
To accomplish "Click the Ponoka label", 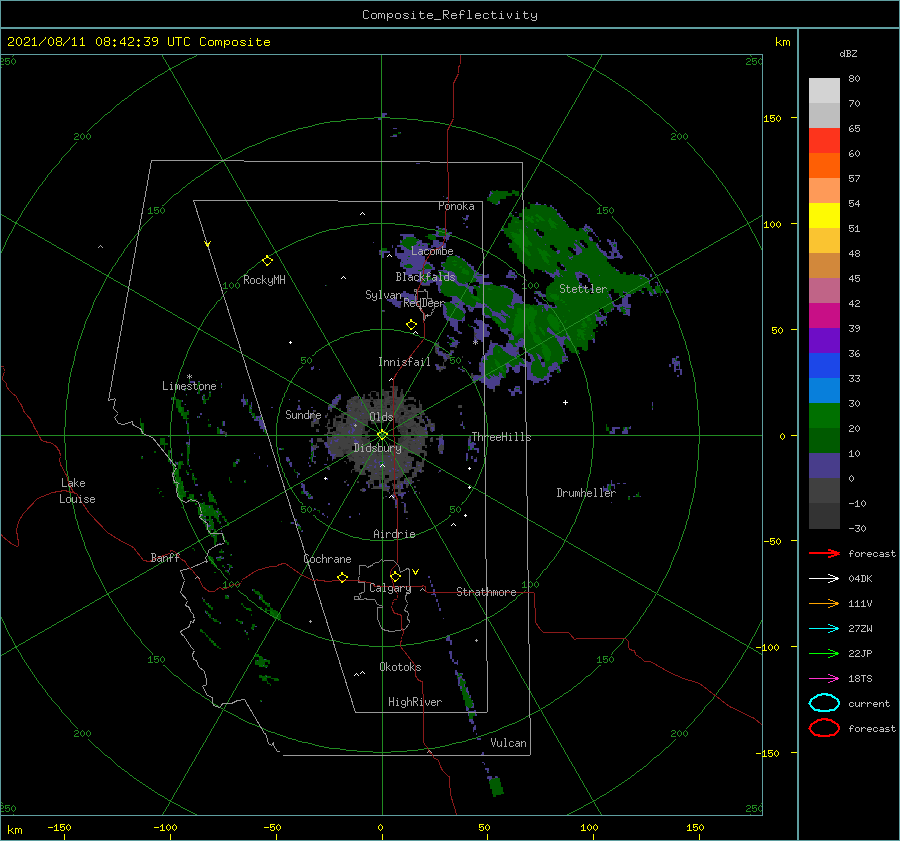I will coord(456,206).
